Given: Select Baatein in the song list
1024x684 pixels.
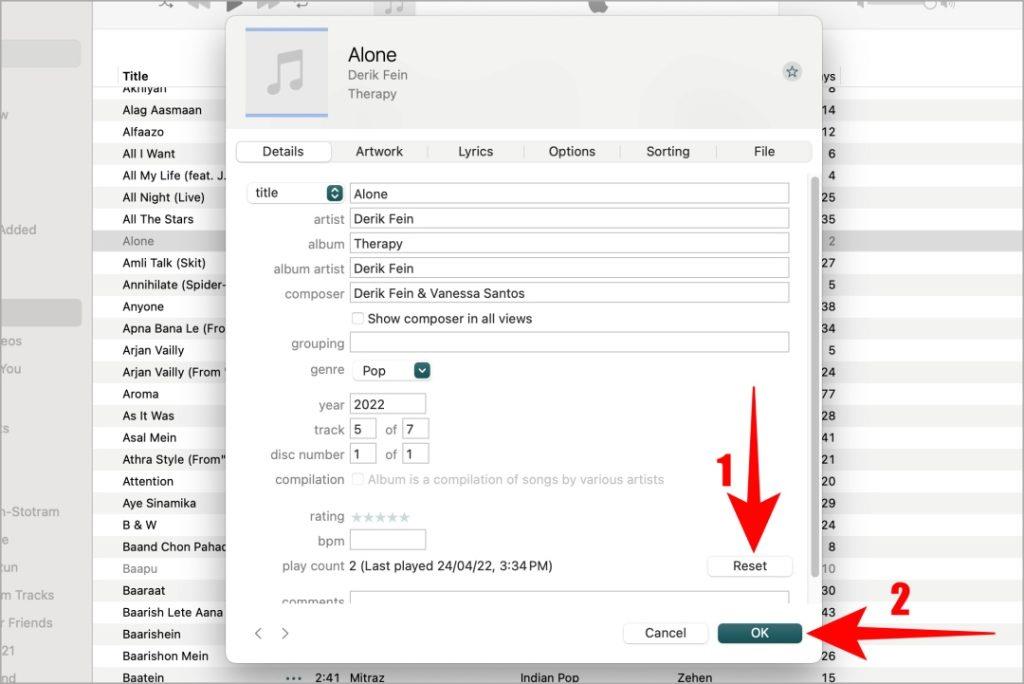Looking at the screenshot, I should tap(143, 677).
